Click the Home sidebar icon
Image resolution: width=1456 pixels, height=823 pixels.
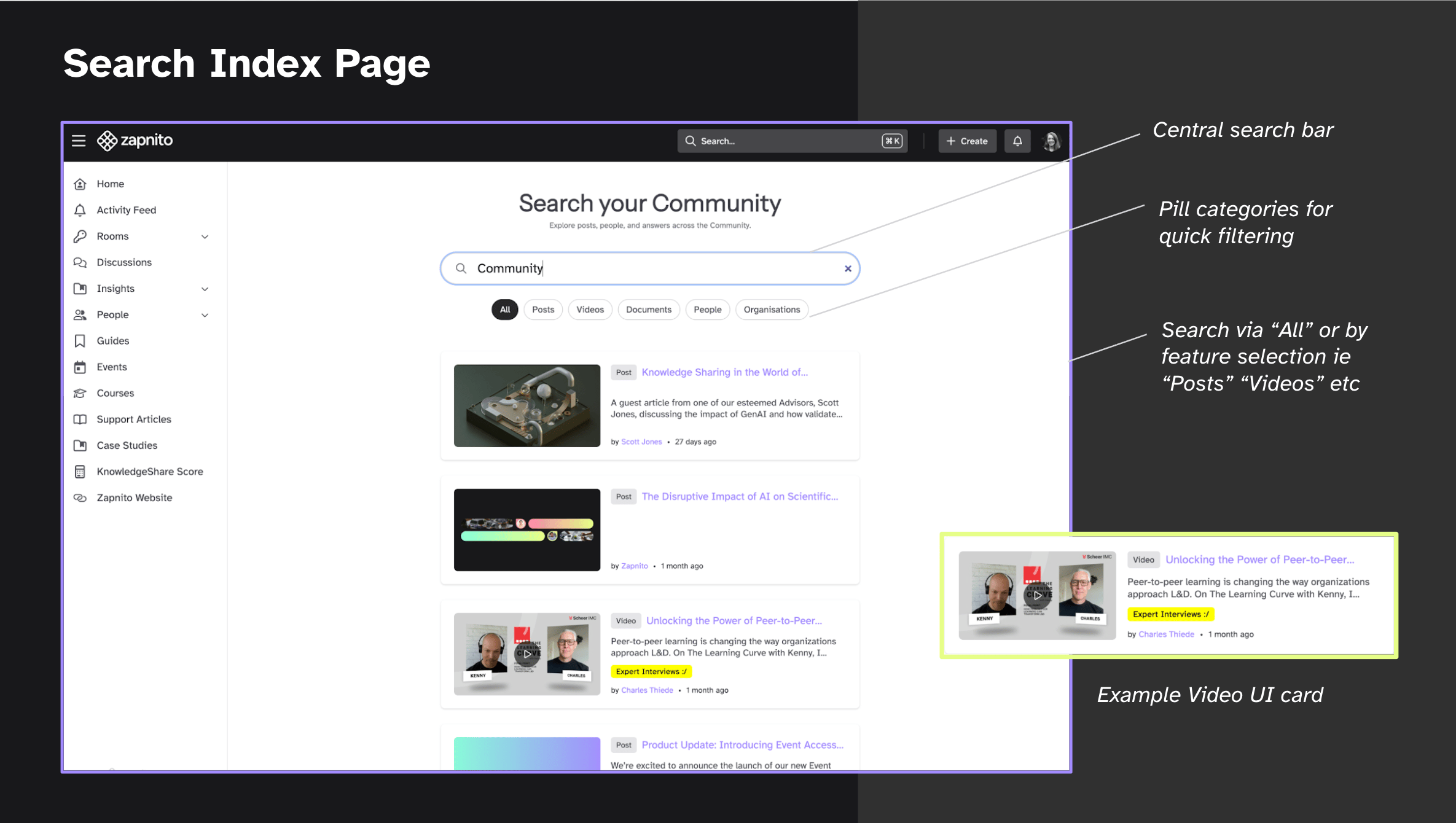click(x=80, y=184)
